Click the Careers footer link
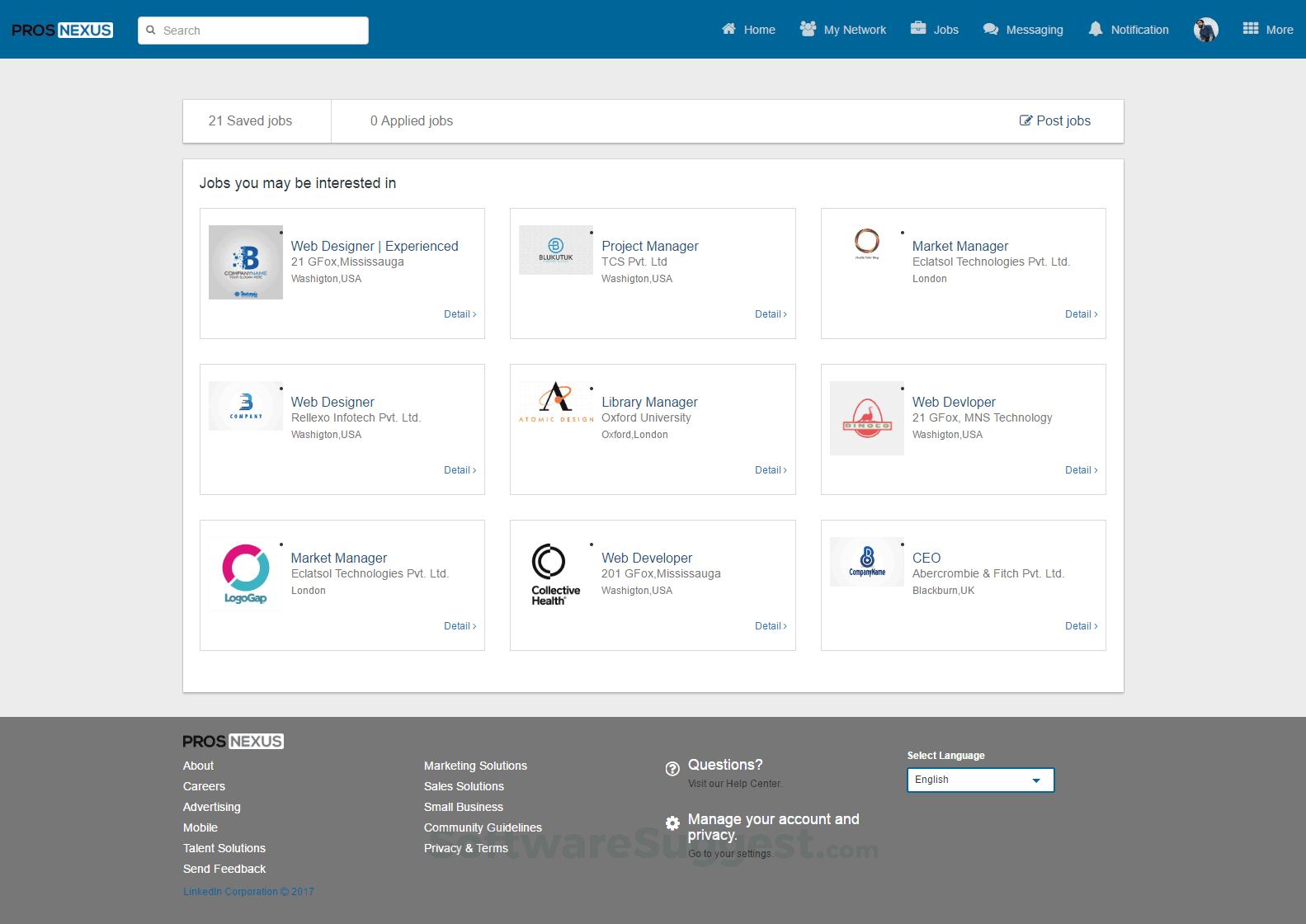The height and width of the screenshot is (924, 1306). [x=204, y=786]
